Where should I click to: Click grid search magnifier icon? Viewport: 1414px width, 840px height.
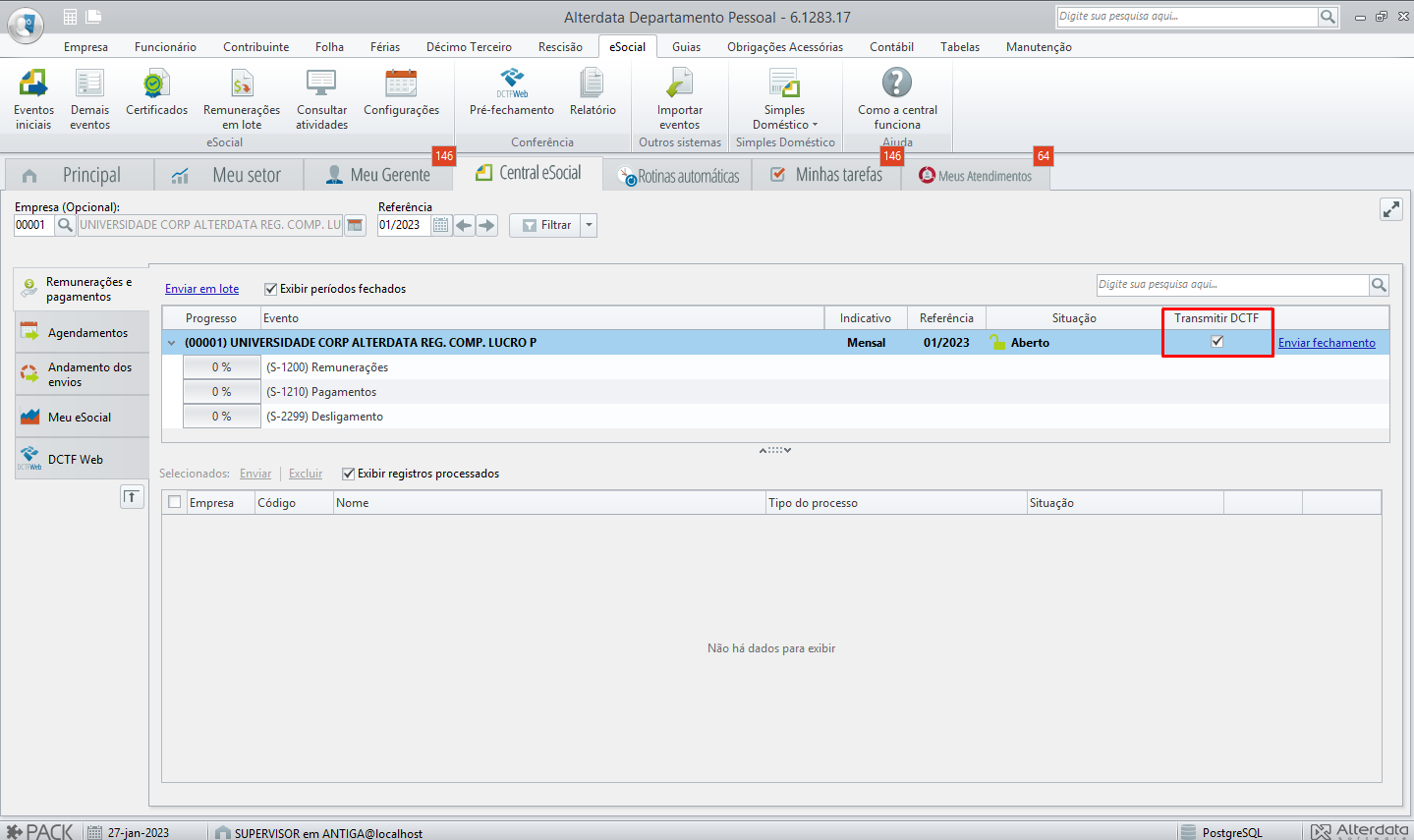pyautogui.click(x=1379, y=285)
